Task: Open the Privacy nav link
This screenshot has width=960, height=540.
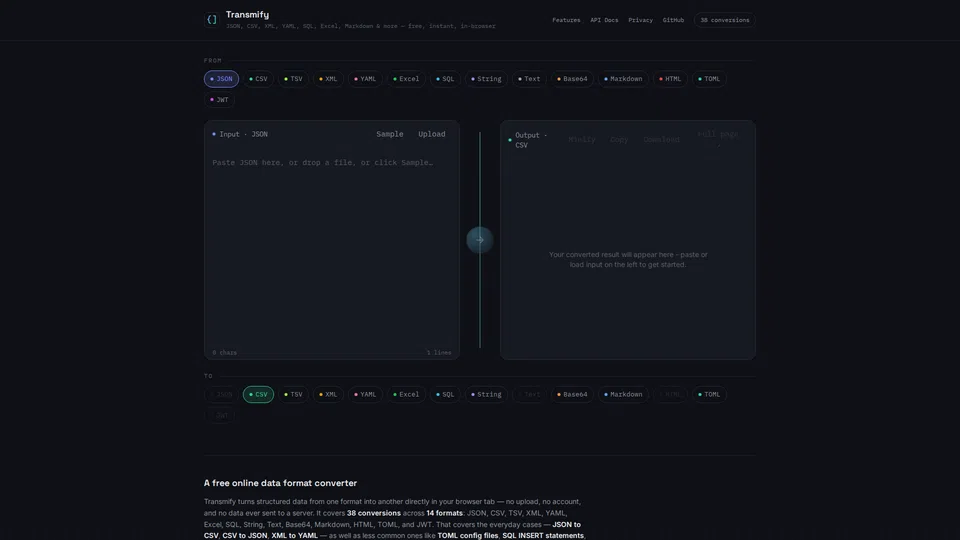Action: tap(640, 20)
